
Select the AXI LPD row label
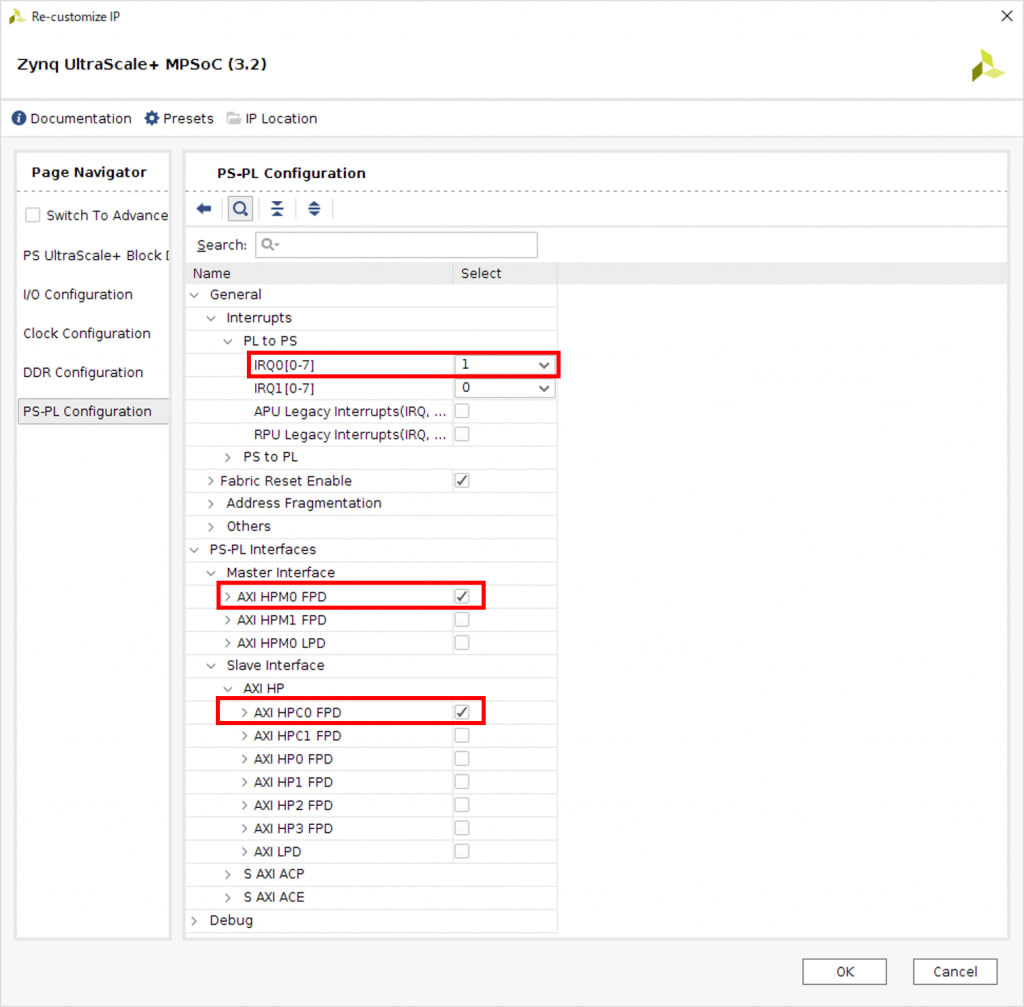click(x=278, y=851)
